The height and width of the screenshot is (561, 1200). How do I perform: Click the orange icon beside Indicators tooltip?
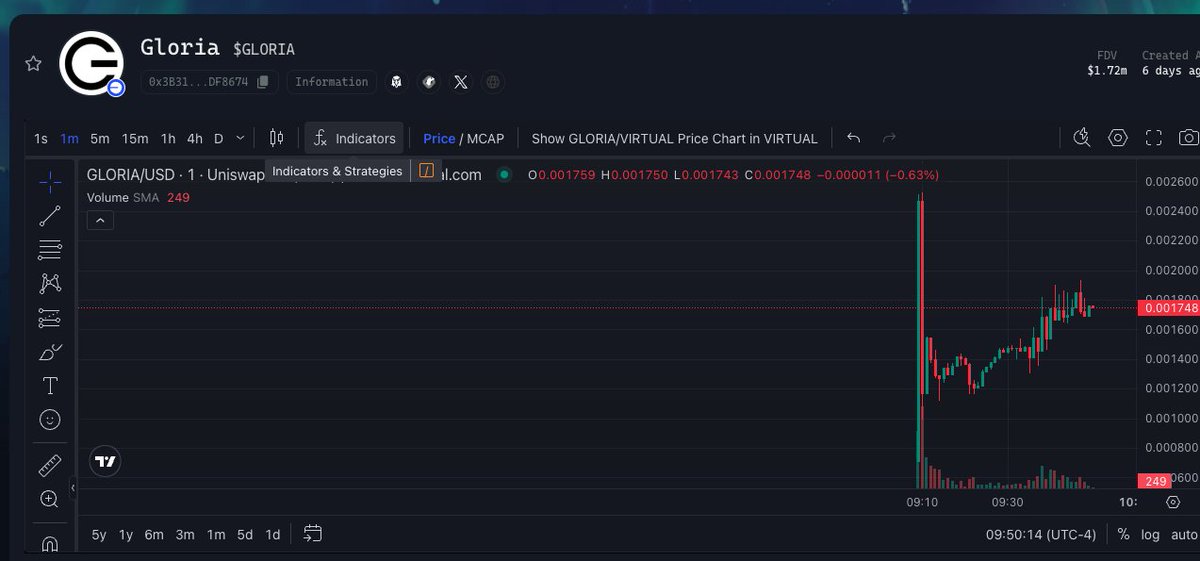(x=427, y=171)
